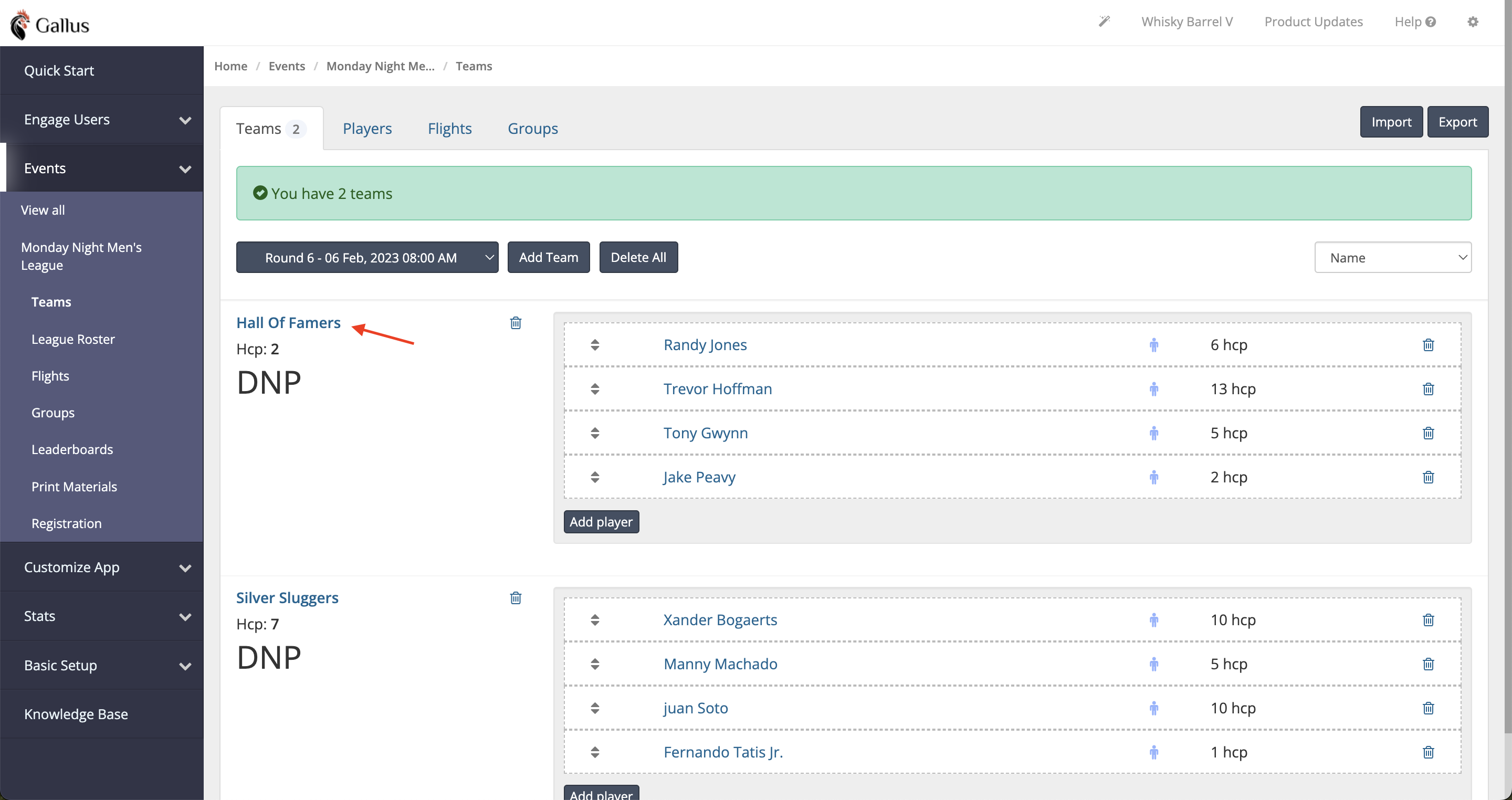Remove Randy Jones with trash icon

[x=1428, y=344]
